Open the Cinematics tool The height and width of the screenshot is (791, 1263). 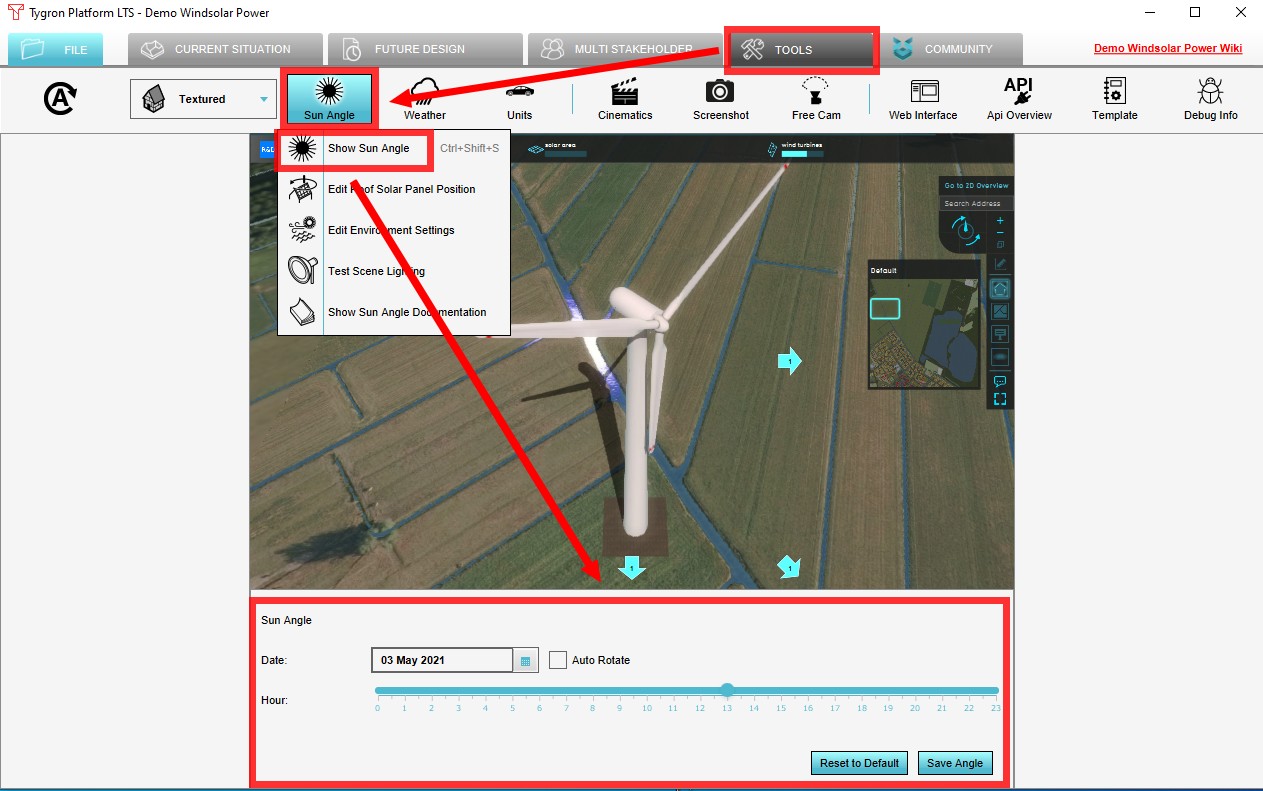625,99
